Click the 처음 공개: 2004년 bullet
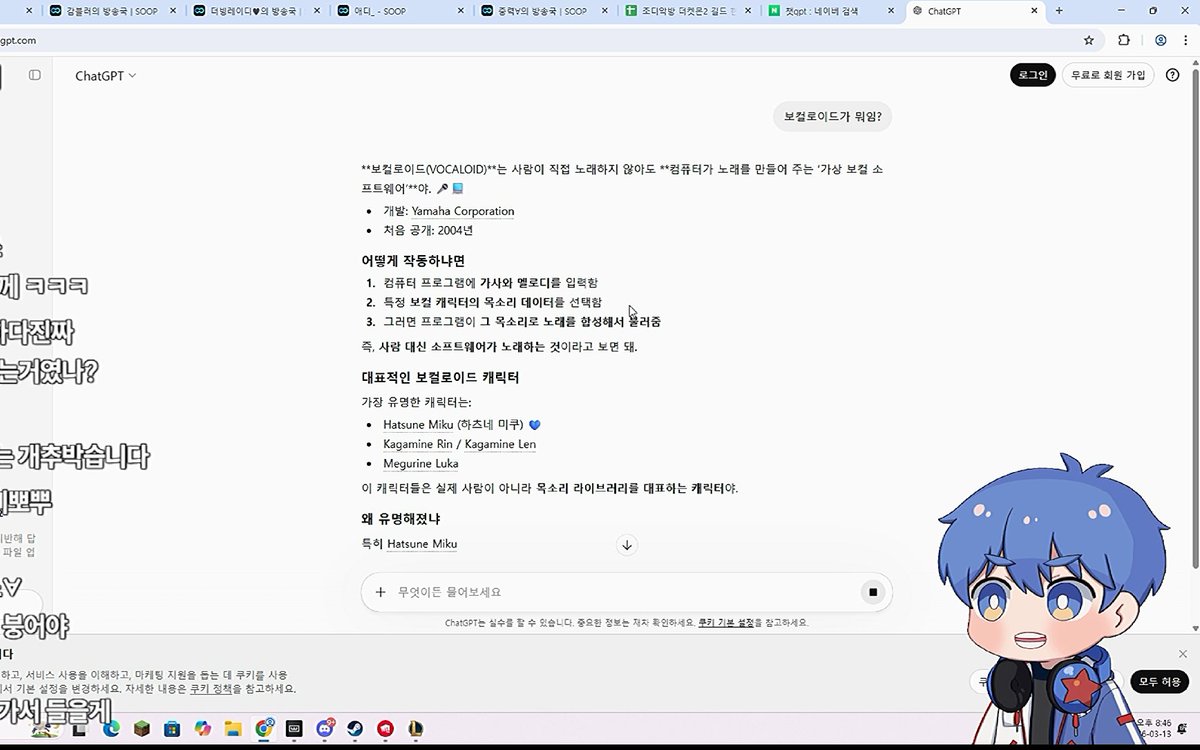The image size is (1200, 750). coord(428,230)
